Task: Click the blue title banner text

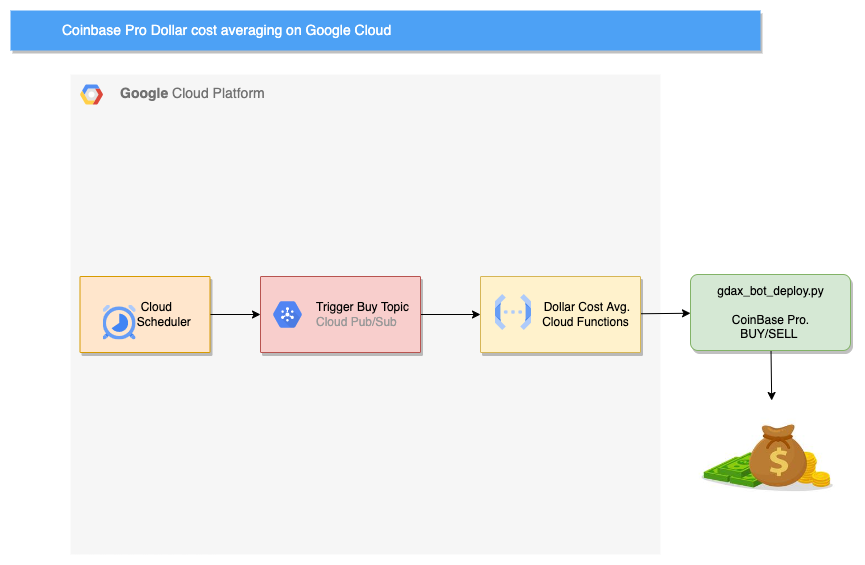Action: 226,30
